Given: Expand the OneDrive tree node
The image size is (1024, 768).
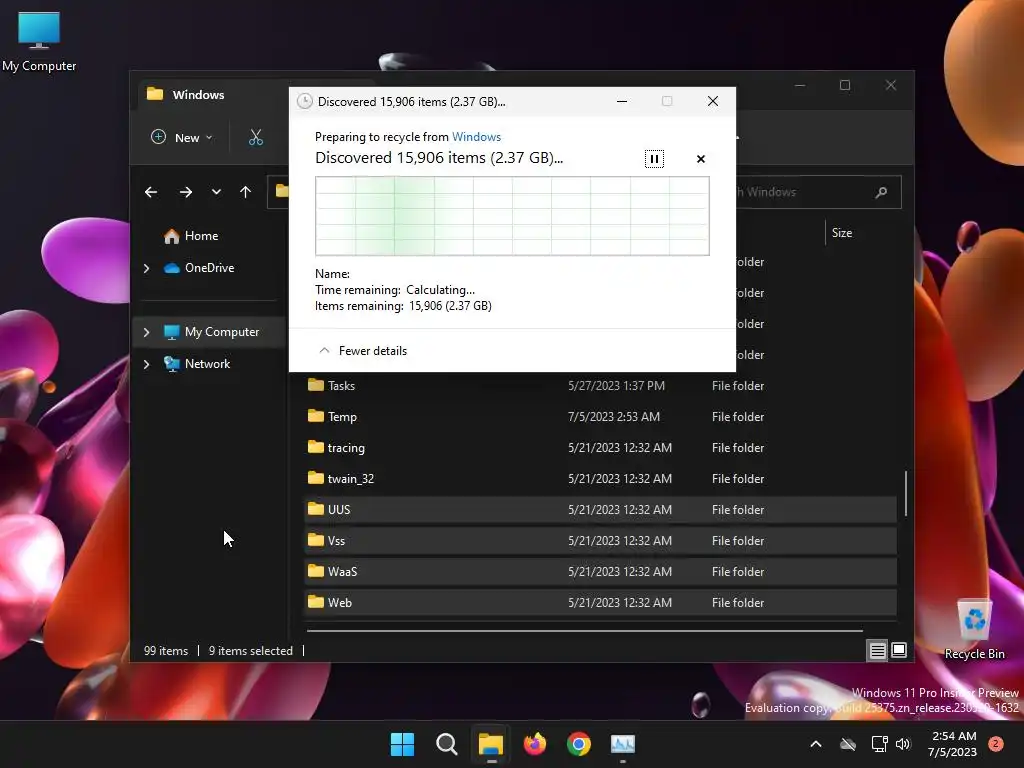Looking at the screenshot, I should click(146, 268).
